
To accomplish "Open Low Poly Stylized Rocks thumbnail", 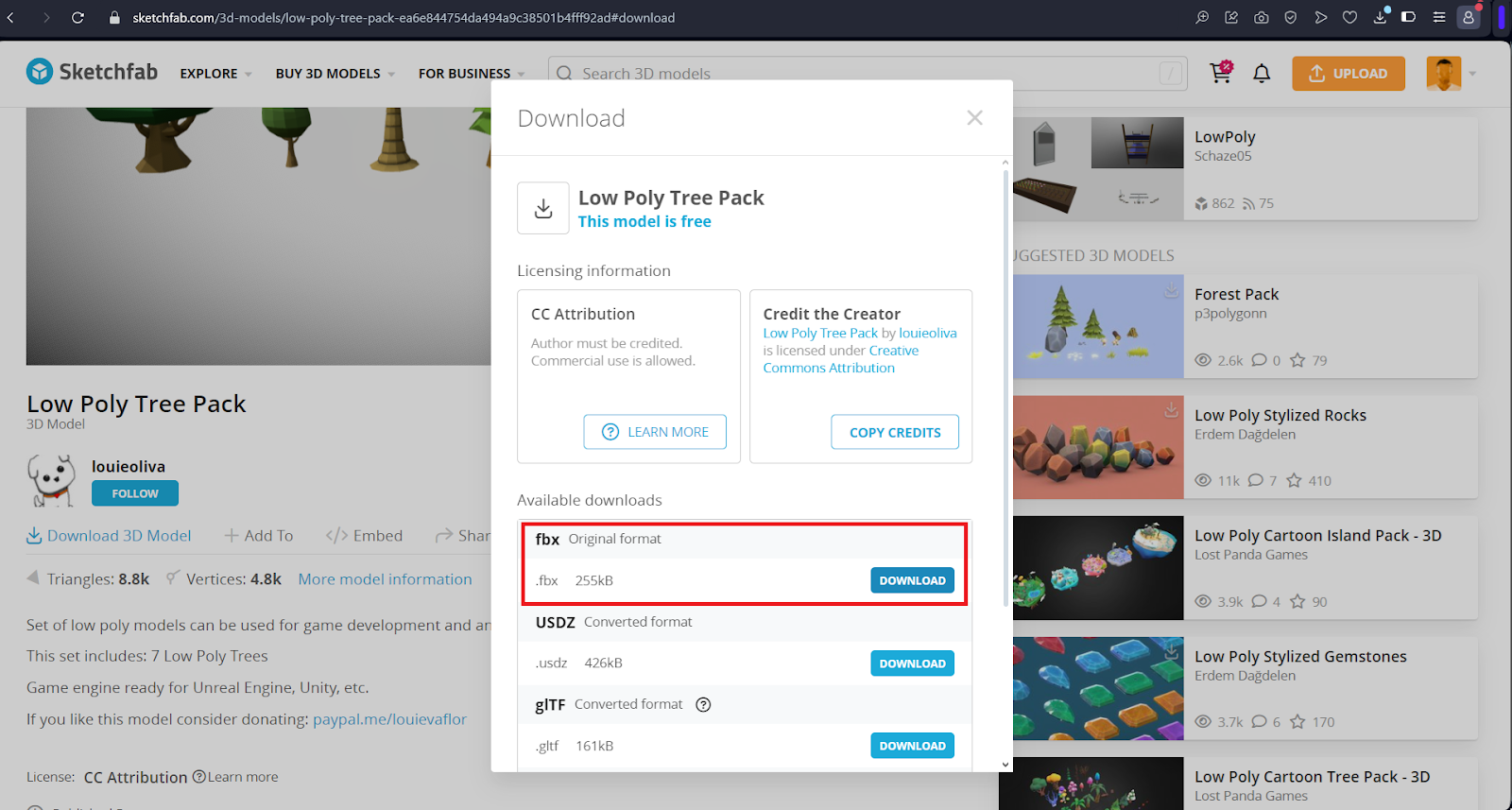I will (x=1098, y=447).
